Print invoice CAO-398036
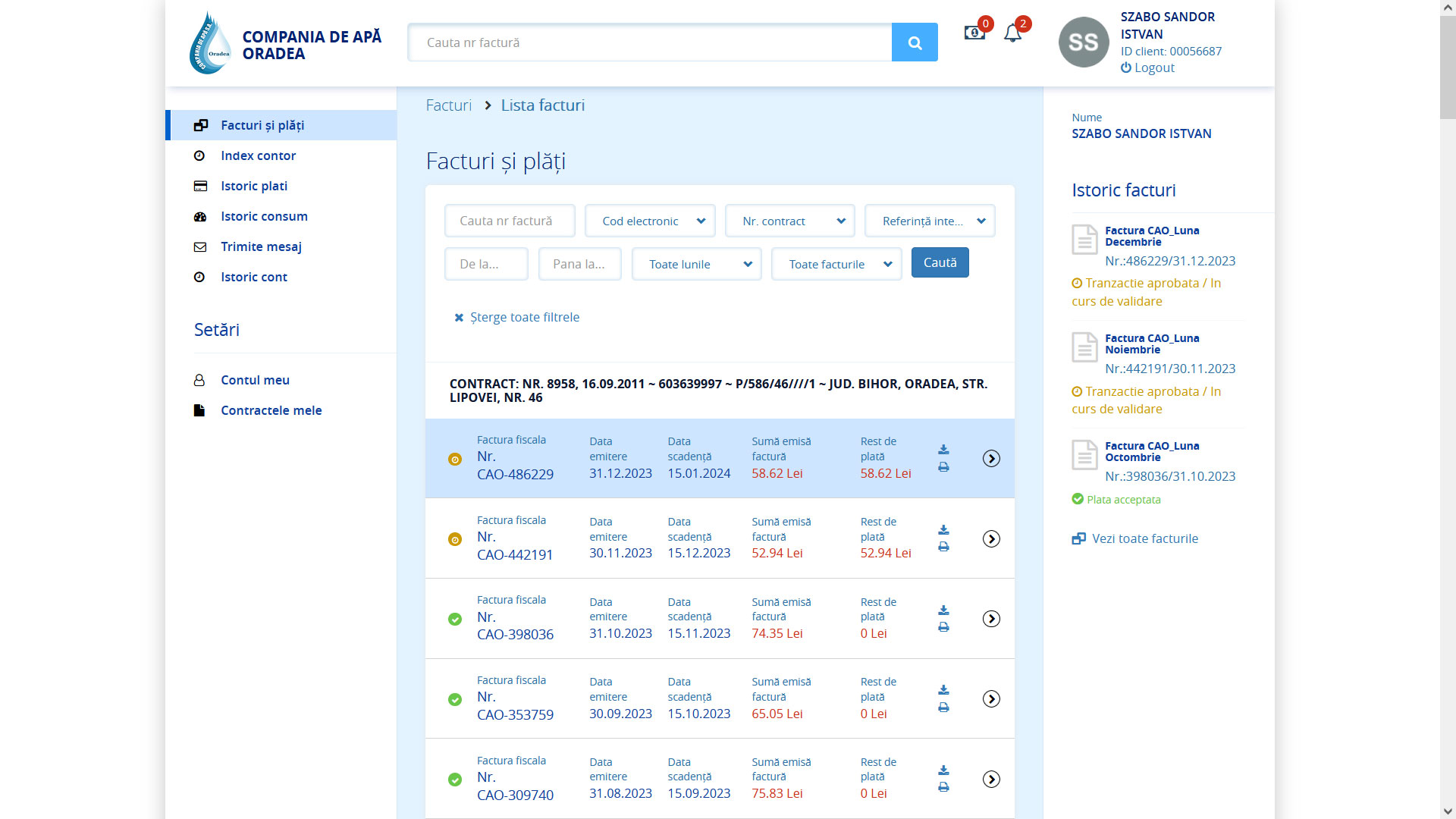The height and width of the screenshot is (819, 1456). point(943,627)
